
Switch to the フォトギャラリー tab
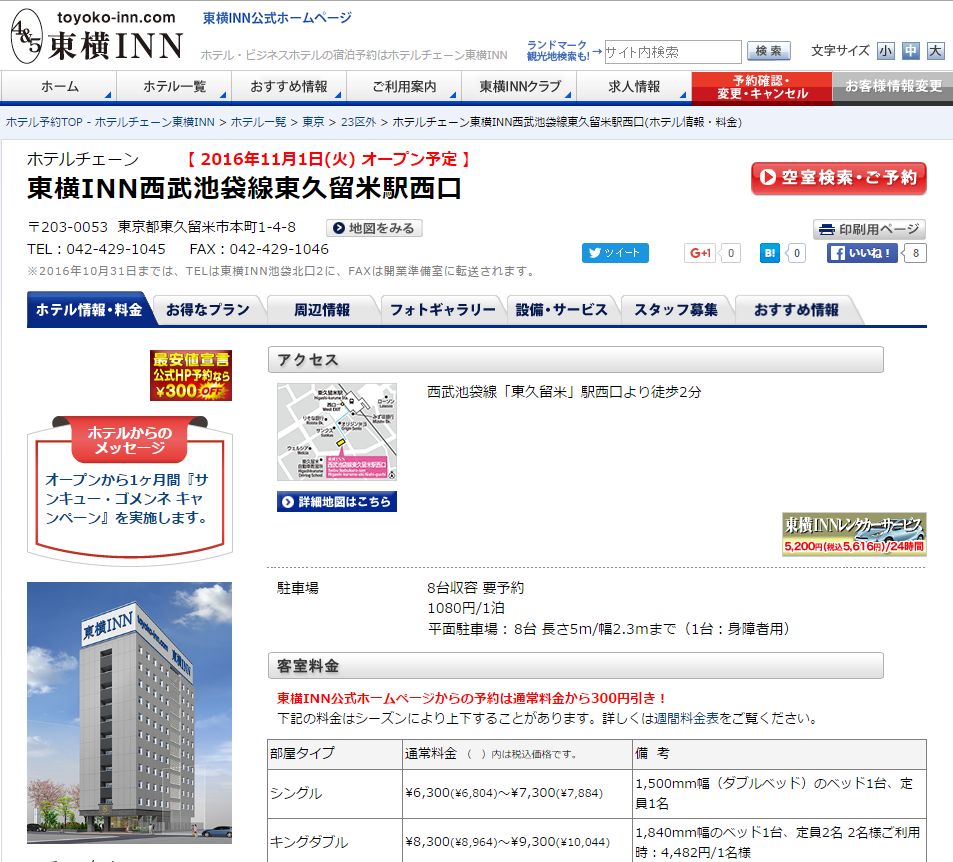tap(442, 310)
